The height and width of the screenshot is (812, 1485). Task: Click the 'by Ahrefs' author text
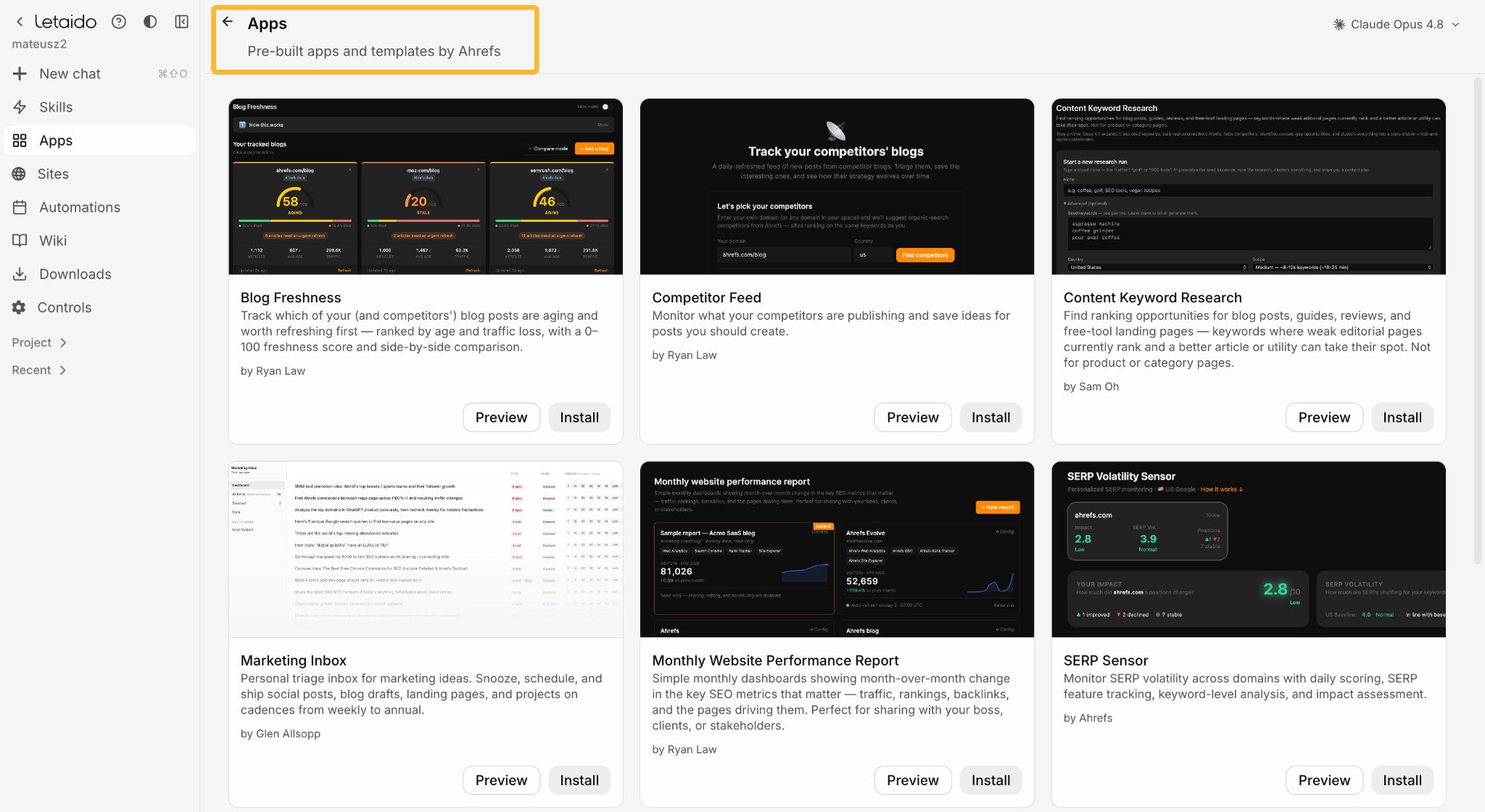(x=1088, y=718)
